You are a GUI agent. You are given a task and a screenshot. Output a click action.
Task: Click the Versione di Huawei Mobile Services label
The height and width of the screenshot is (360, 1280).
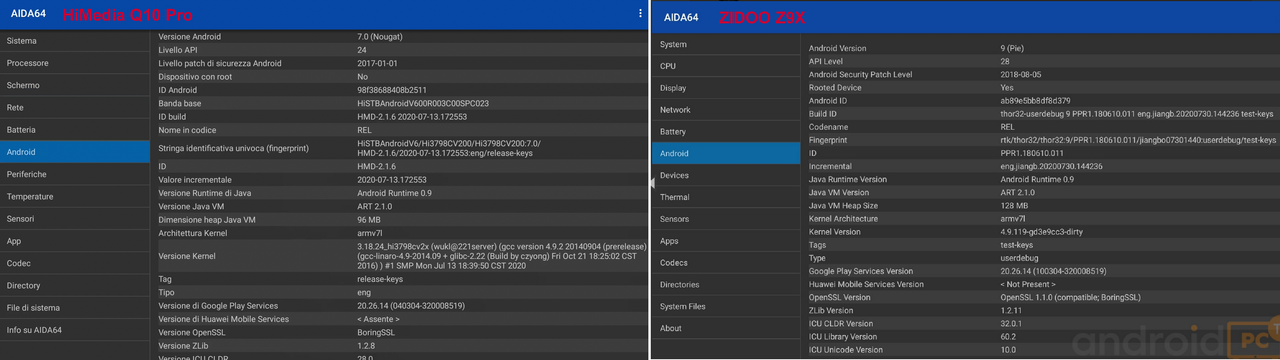tap(223, 319)
